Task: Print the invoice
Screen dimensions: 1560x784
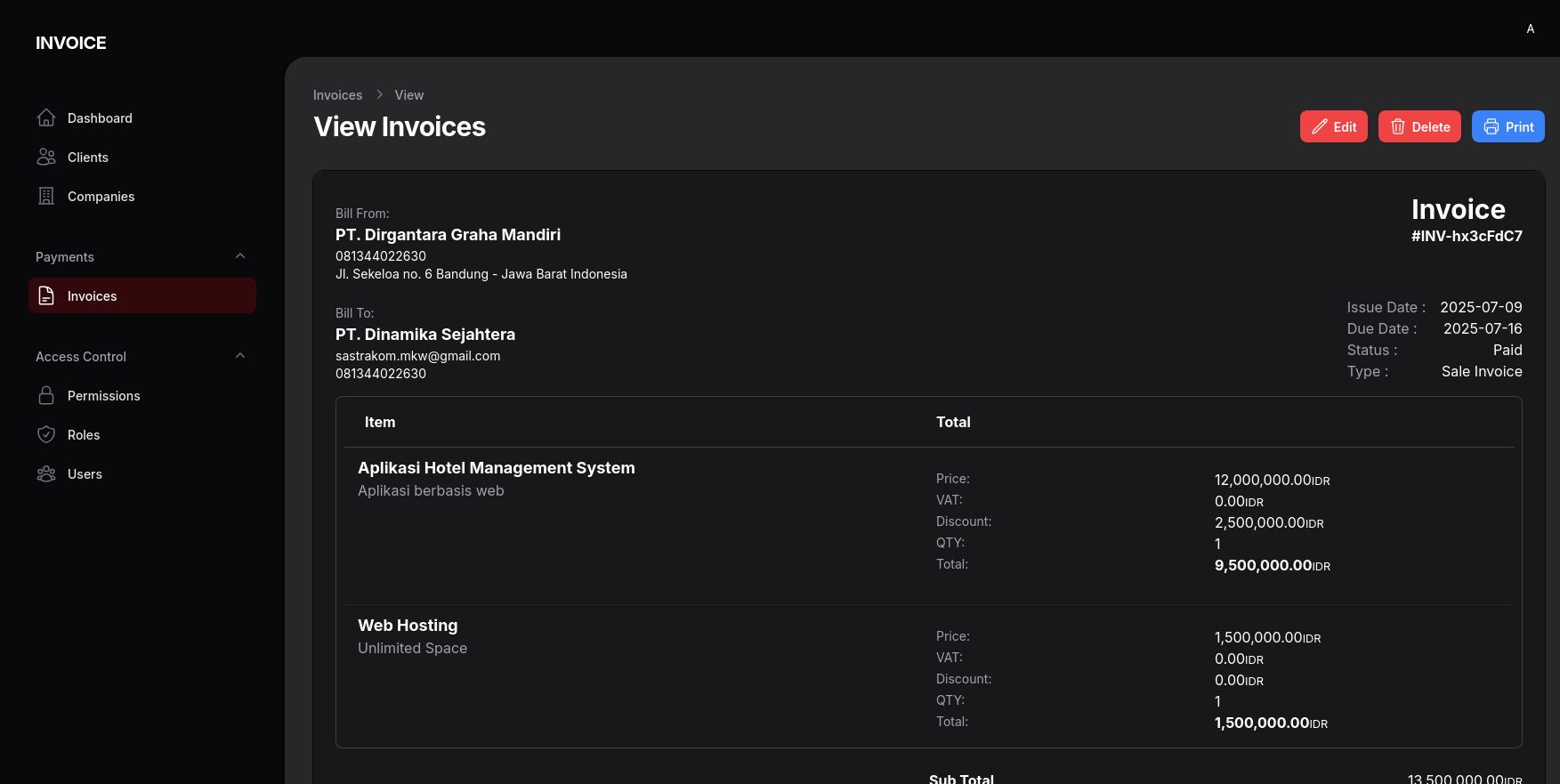Action: coord(1507,127)
